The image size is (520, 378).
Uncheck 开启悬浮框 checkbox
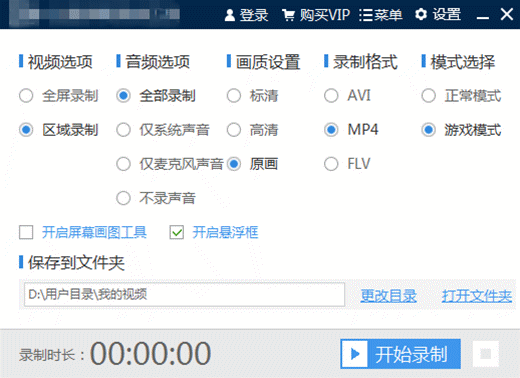[x=177, y=232]
